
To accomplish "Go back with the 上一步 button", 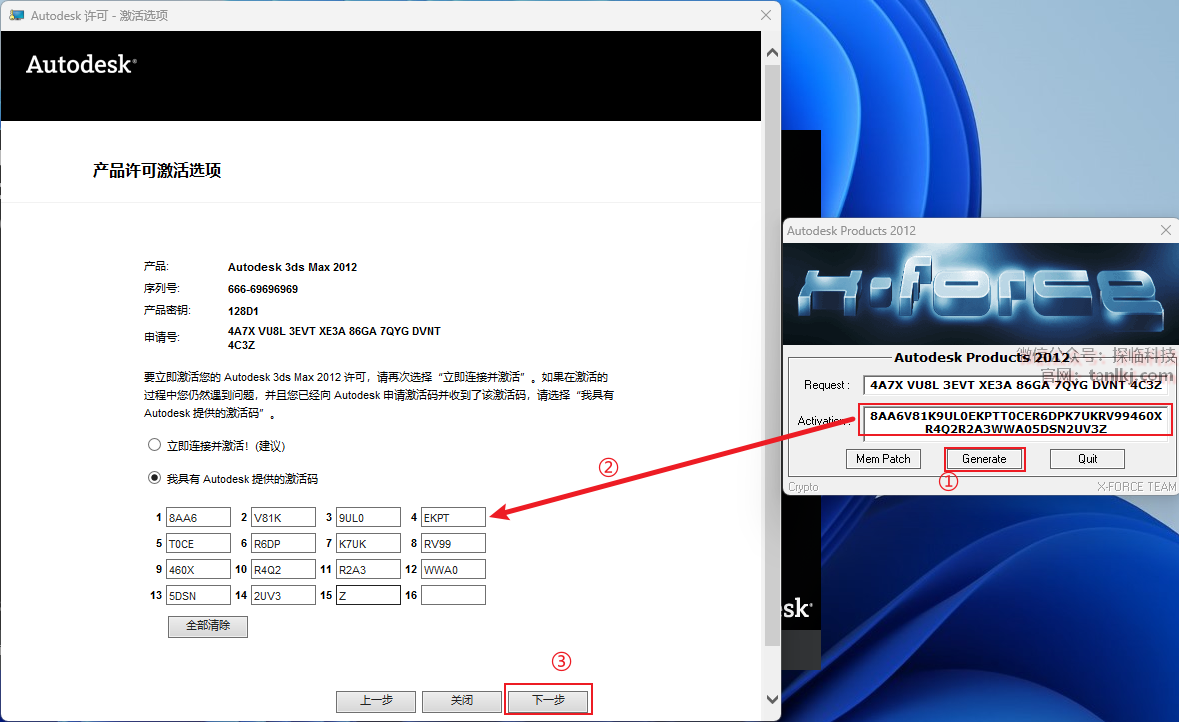I will (x=375, y=701).
